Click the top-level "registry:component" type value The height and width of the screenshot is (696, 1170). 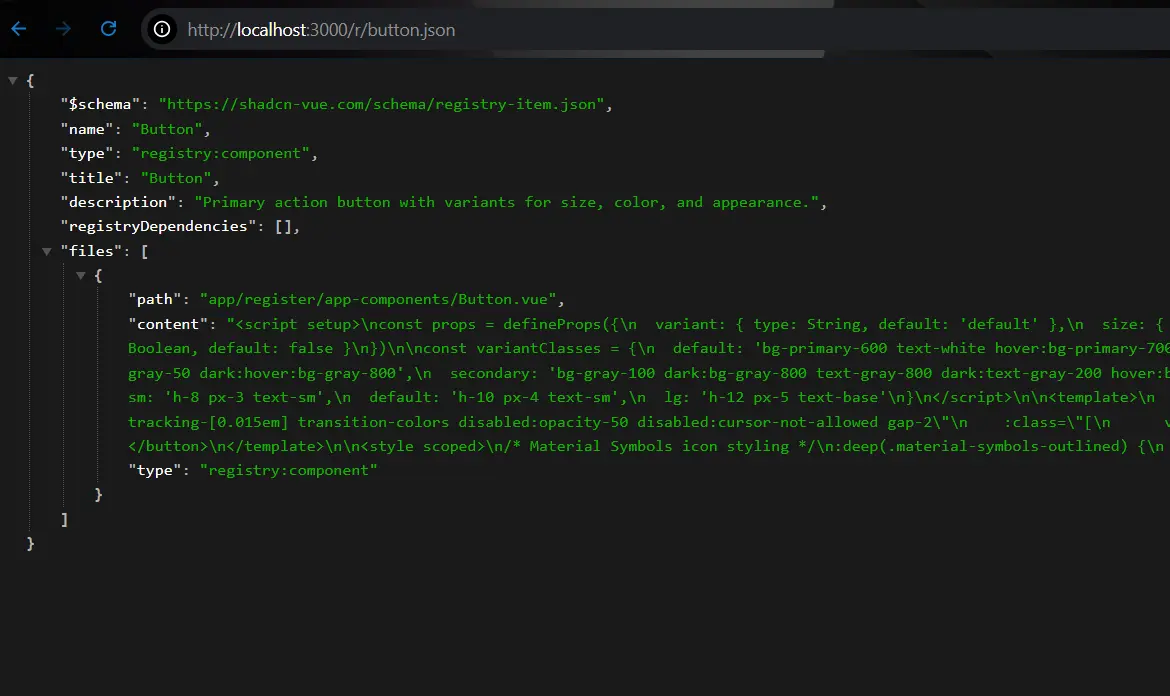coord(220,153)
